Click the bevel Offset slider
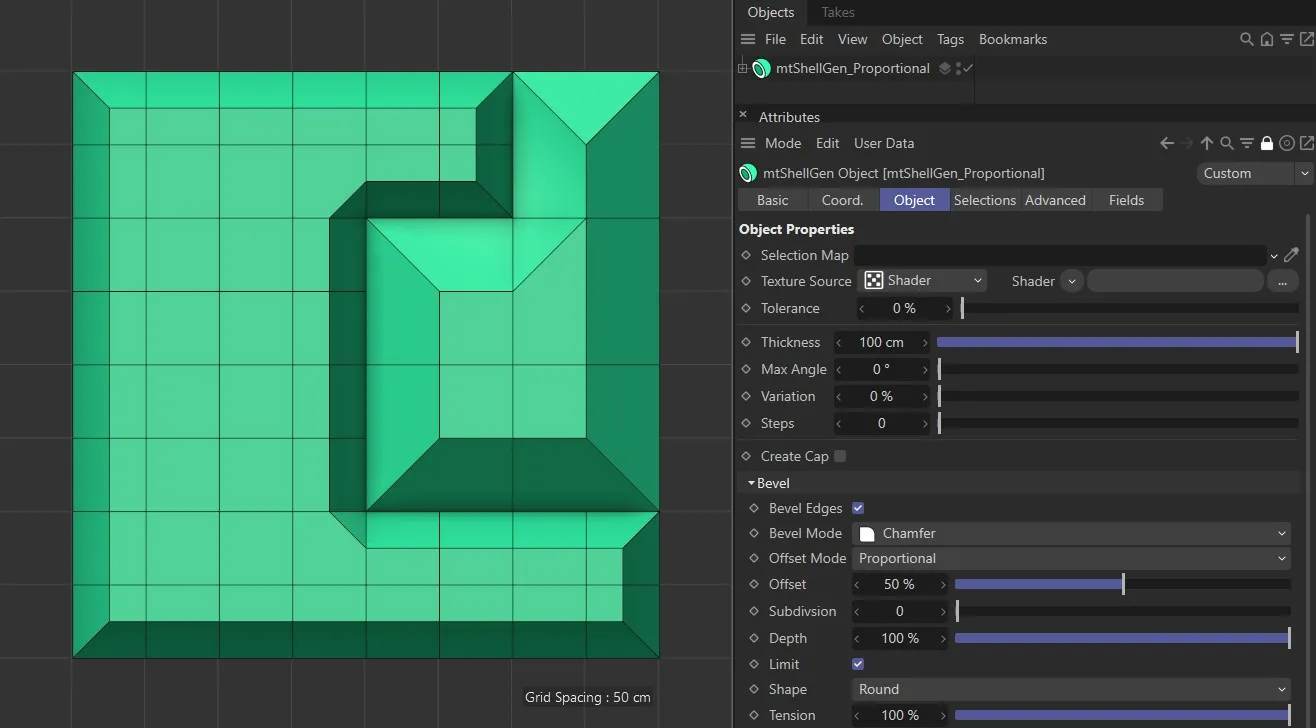The width and height of the screenshot is (1316, 728). coord(1122,584)
